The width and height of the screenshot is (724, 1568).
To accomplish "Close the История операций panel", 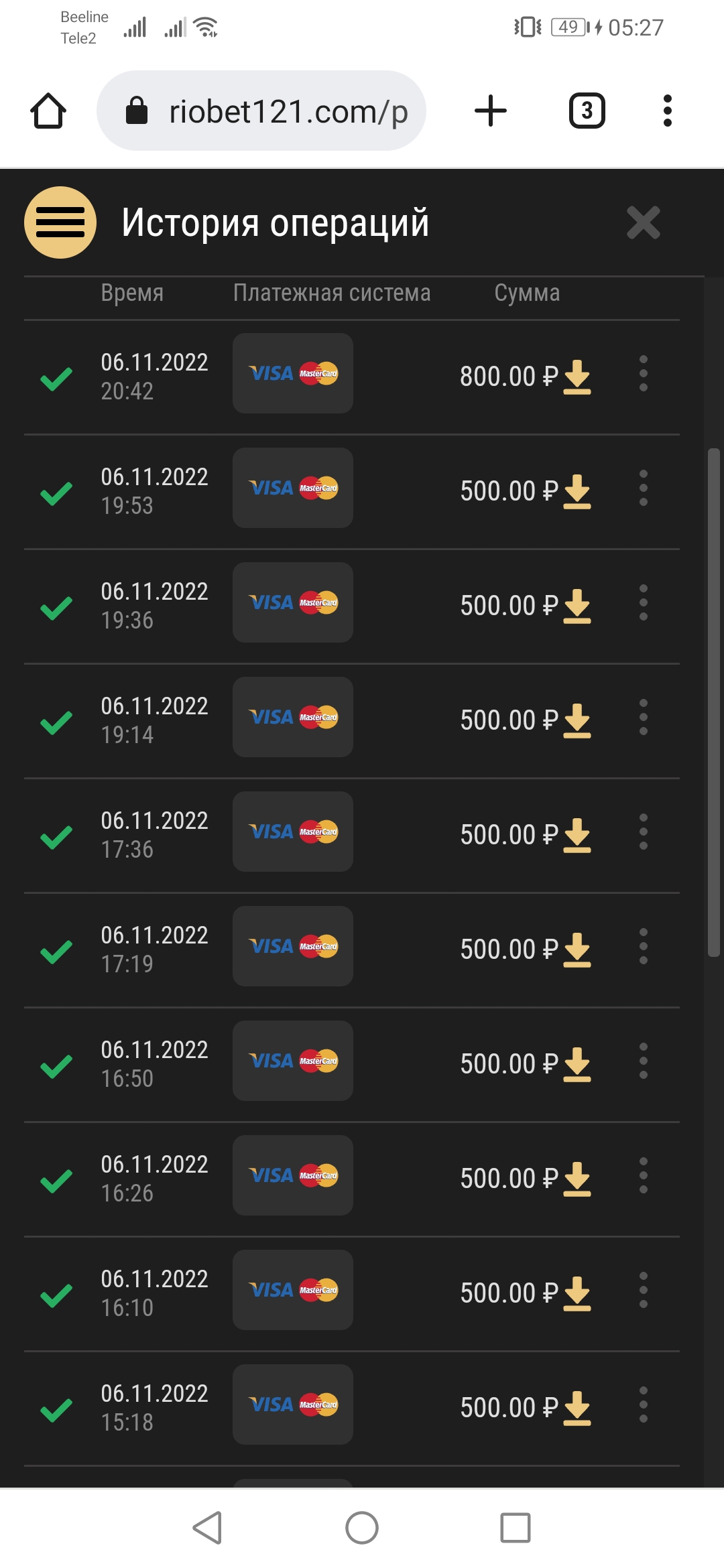I will 643,222.
